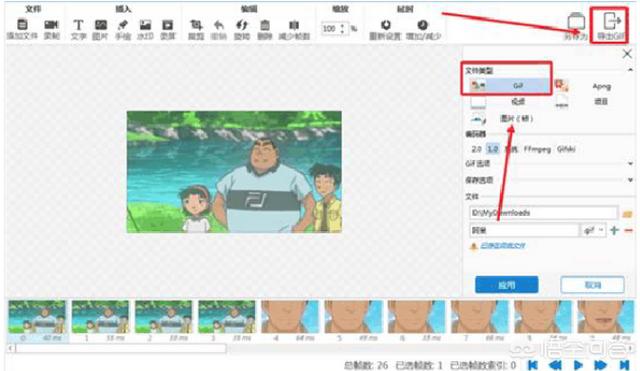The image size is (640, 371).
Task: Click the Cancel button
Action: click(x=592, y=285)
